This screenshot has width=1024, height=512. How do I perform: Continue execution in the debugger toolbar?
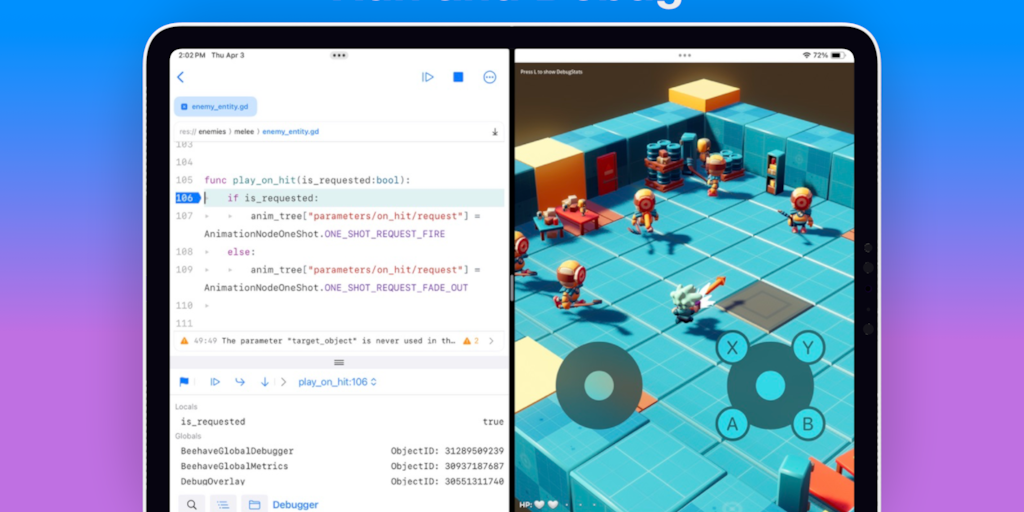tap(215, 382)
